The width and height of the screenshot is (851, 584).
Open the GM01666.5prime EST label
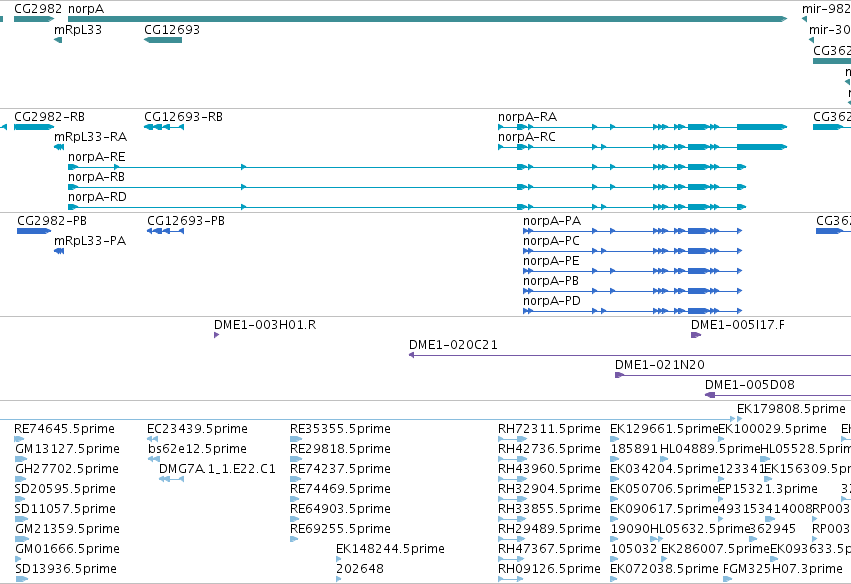point(67,549)
